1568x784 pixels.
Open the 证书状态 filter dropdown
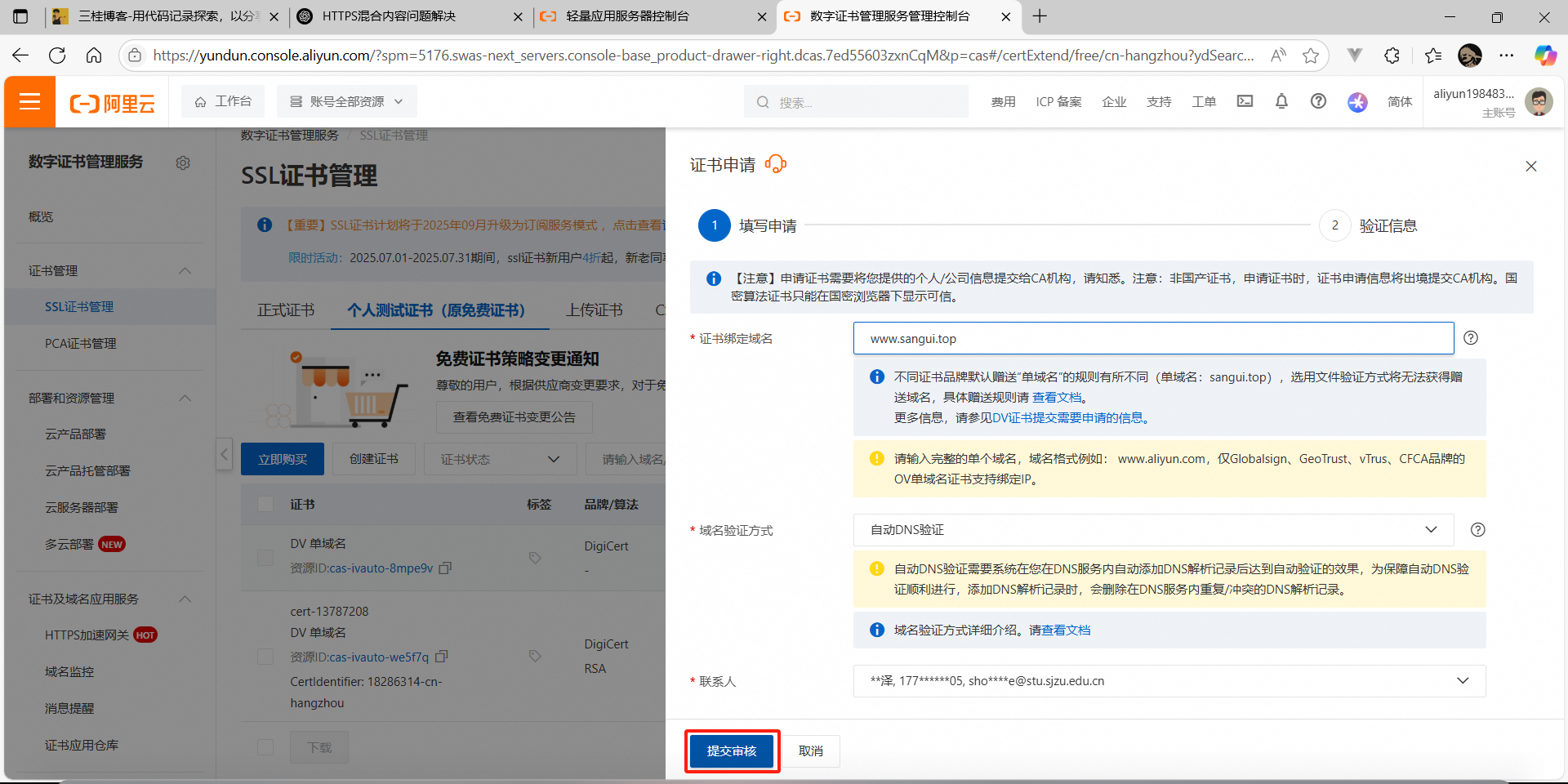499,458
